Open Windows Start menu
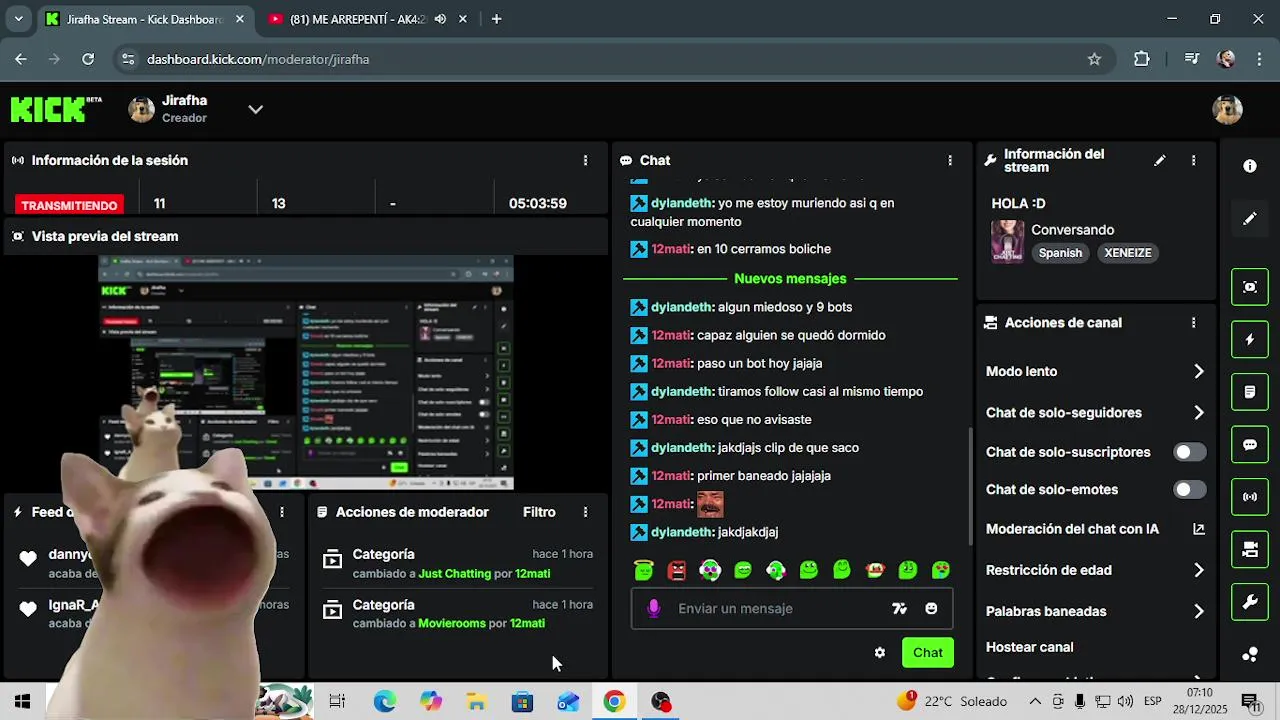Image resolution: width=1280 pixels, height=720 pixels. click(x=22, y=702)
